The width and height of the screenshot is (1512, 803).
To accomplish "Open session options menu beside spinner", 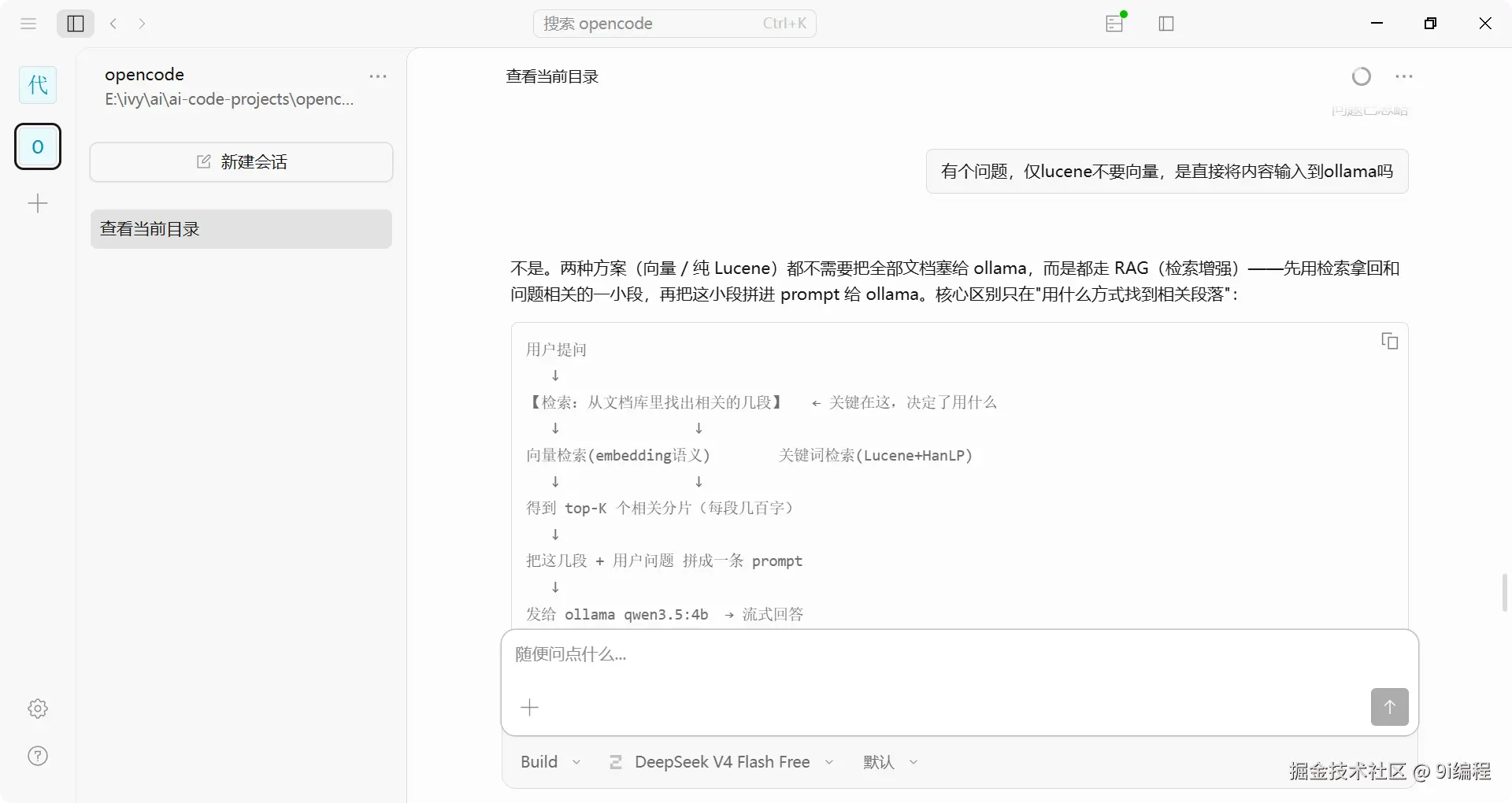I will click(1403, 76).
